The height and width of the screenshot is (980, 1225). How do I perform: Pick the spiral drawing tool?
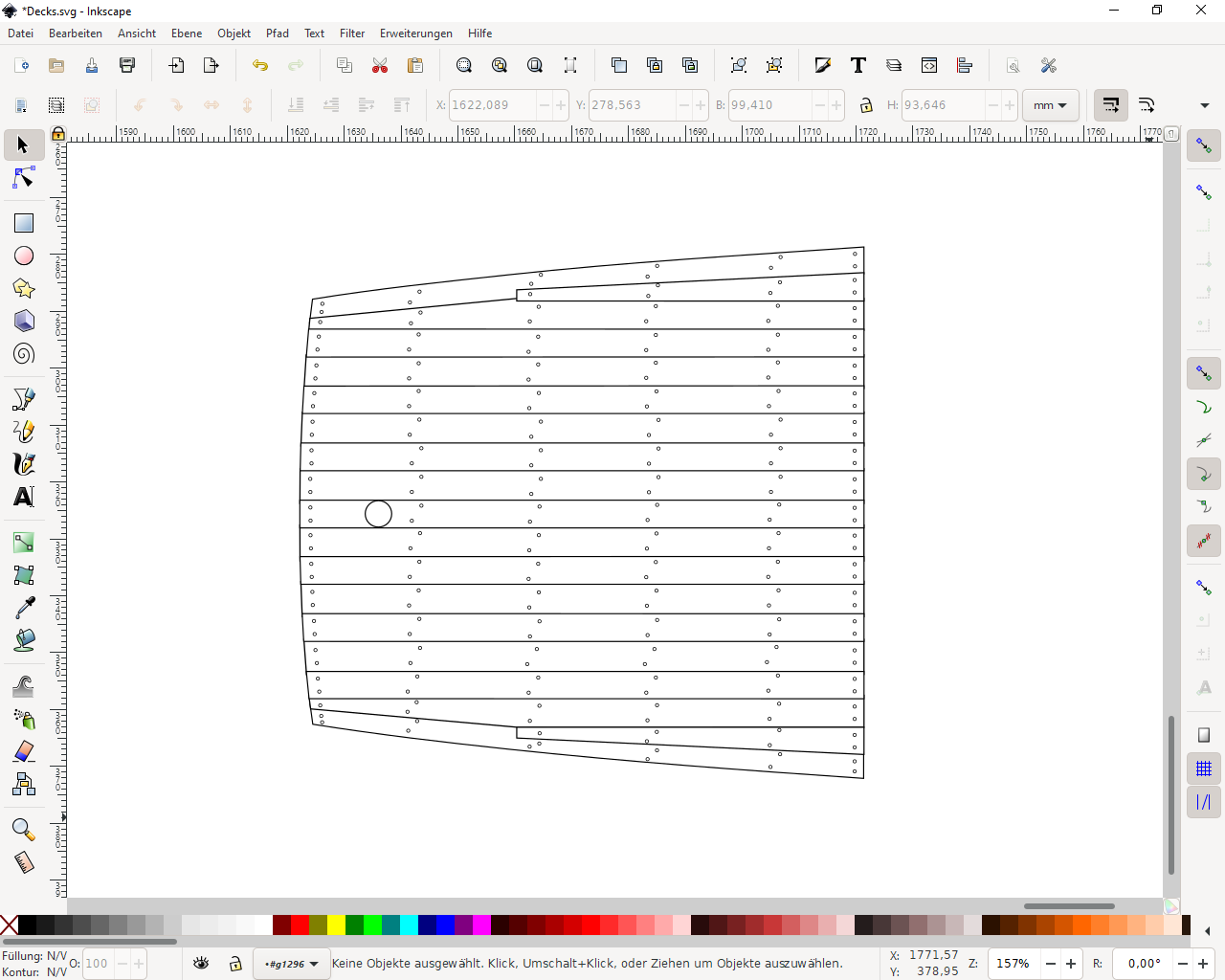pyautogui.click(x=24, y=354)
